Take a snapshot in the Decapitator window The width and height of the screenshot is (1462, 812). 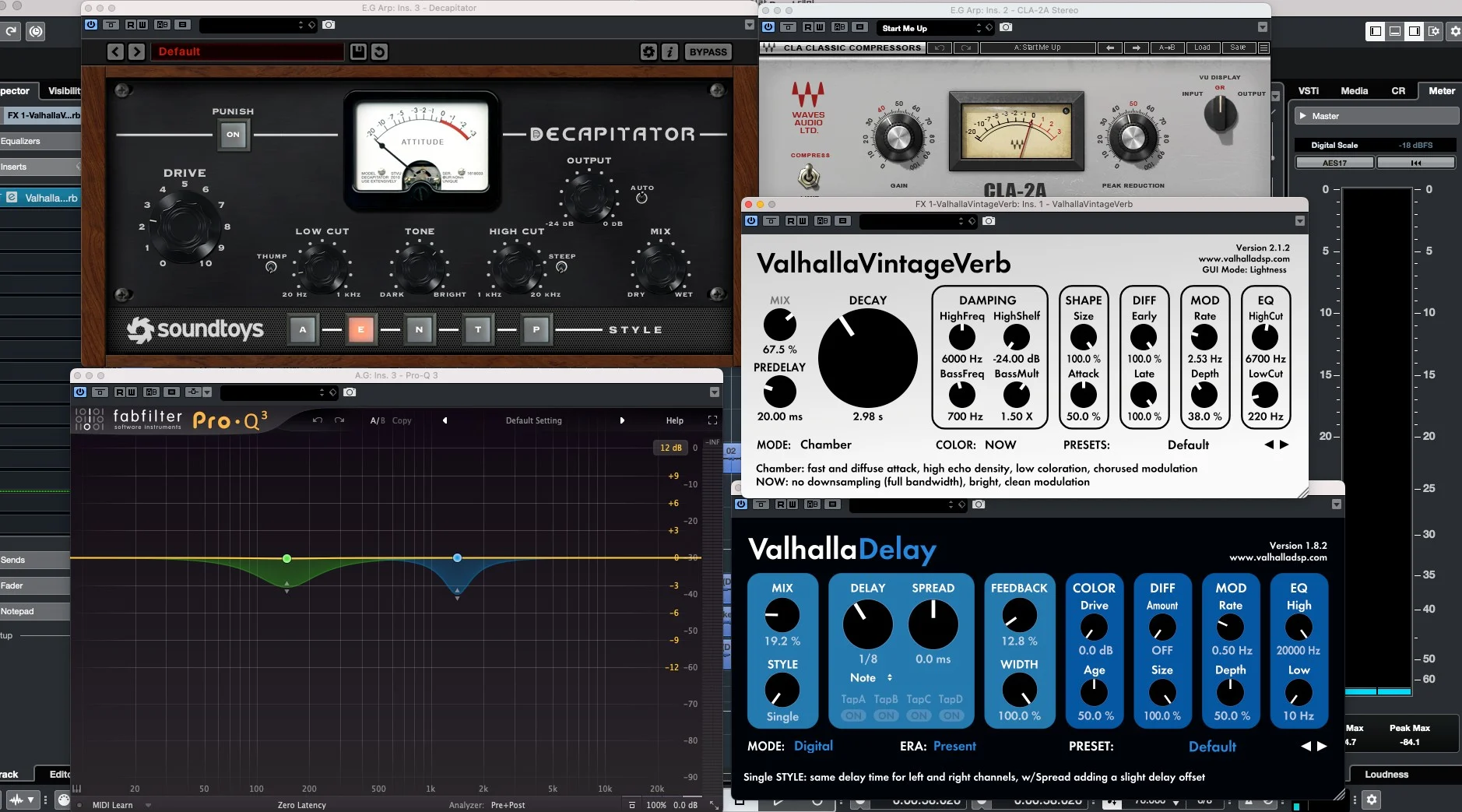click(x=329, y=25)
